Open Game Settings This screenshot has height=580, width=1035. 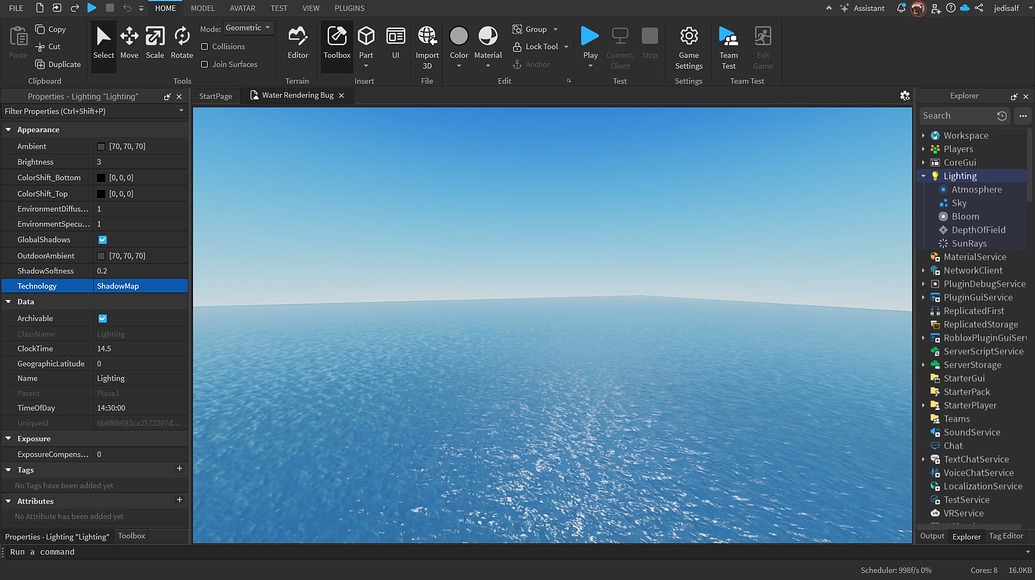688,48
